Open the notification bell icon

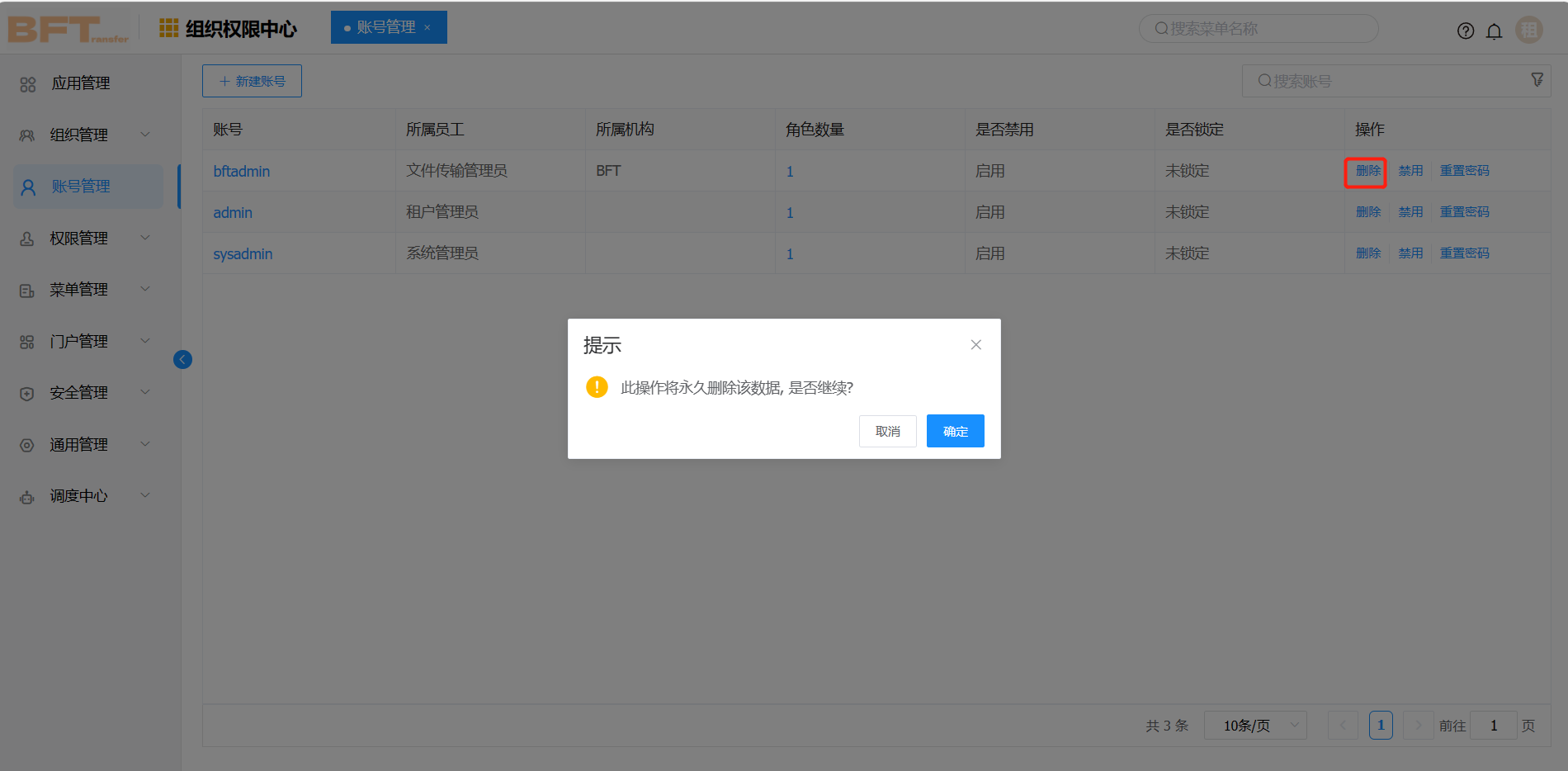pos(1494,31)
